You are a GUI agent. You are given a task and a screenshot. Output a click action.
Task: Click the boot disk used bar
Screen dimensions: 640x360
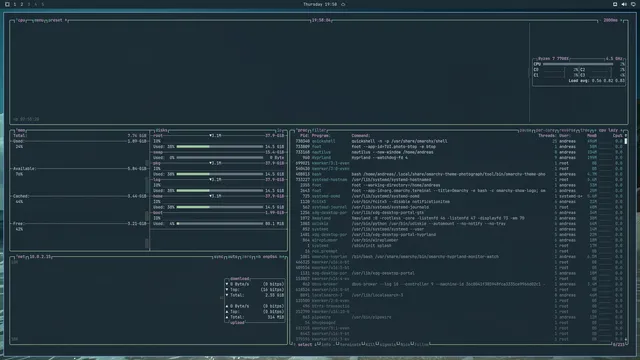click(220, 224)
